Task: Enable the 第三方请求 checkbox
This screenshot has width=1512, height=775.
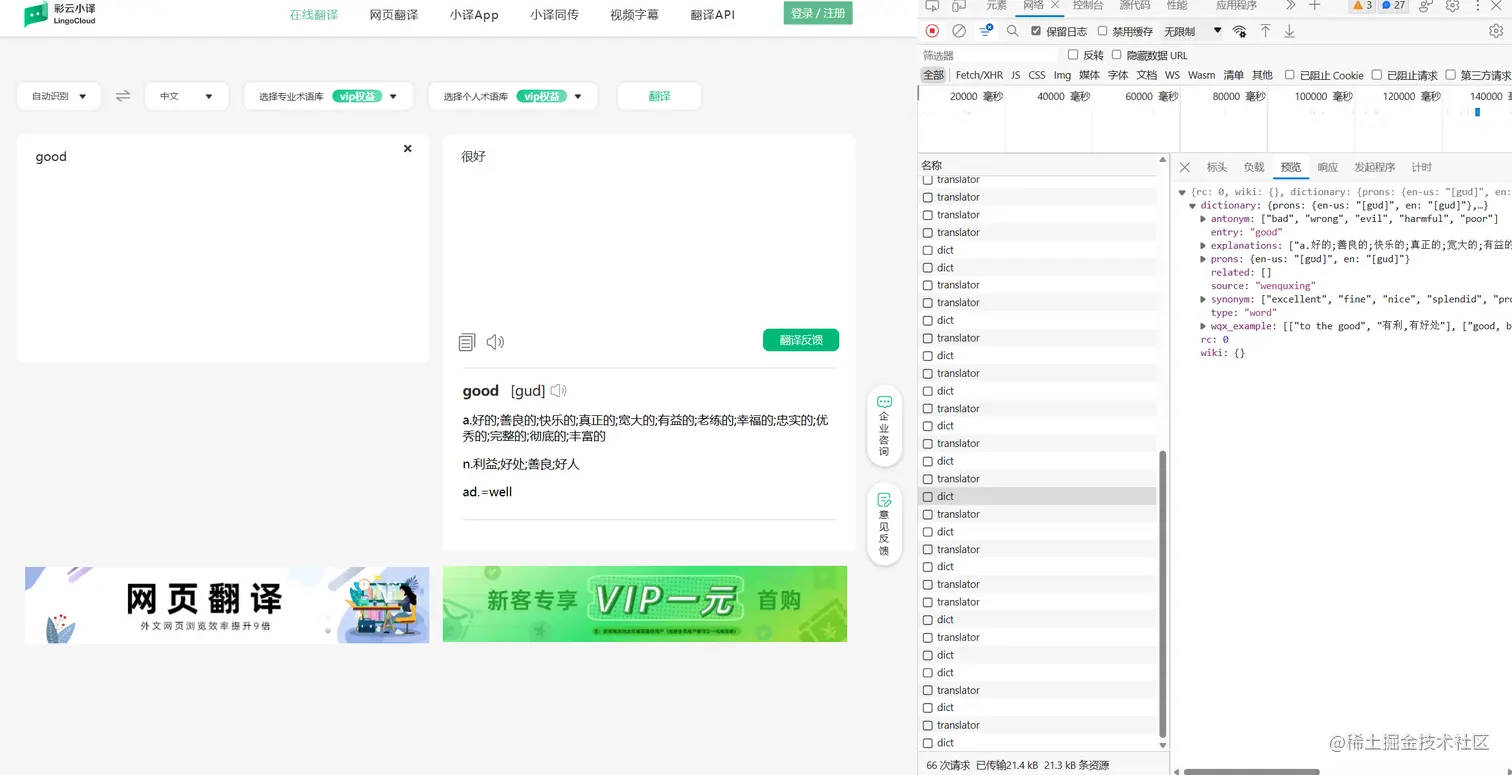Action: coord(1451,75)
